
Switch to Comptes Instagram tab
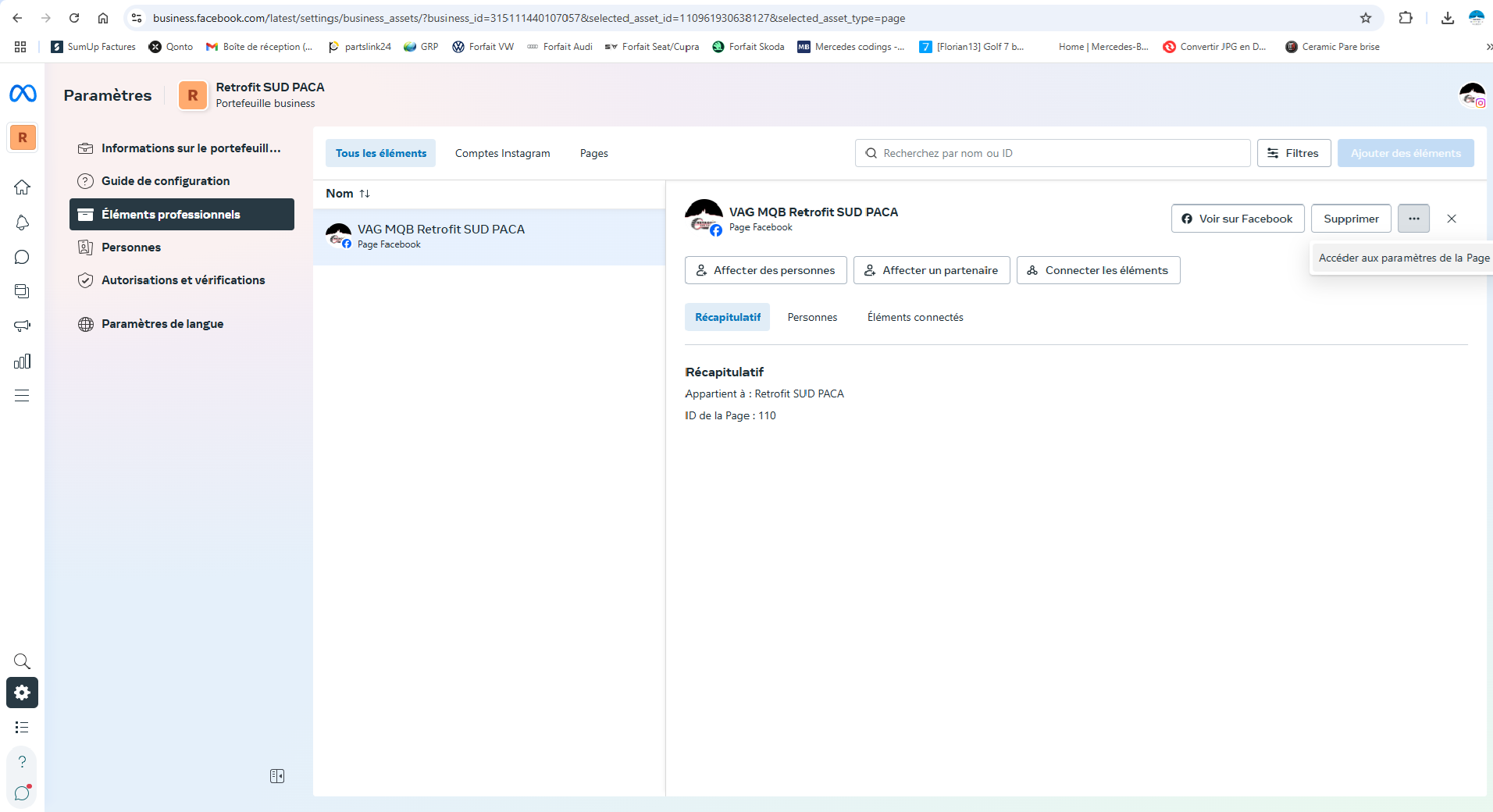(502, 153)
